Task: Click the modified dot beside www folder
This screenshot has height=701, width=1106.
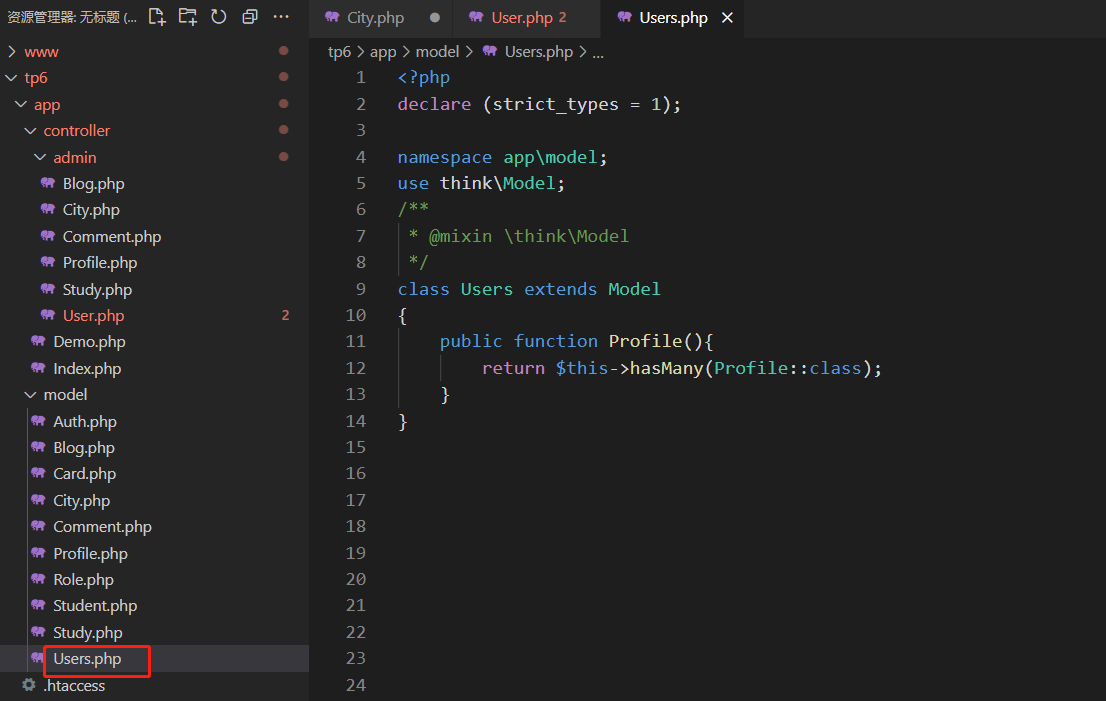Action: point(284,51)
